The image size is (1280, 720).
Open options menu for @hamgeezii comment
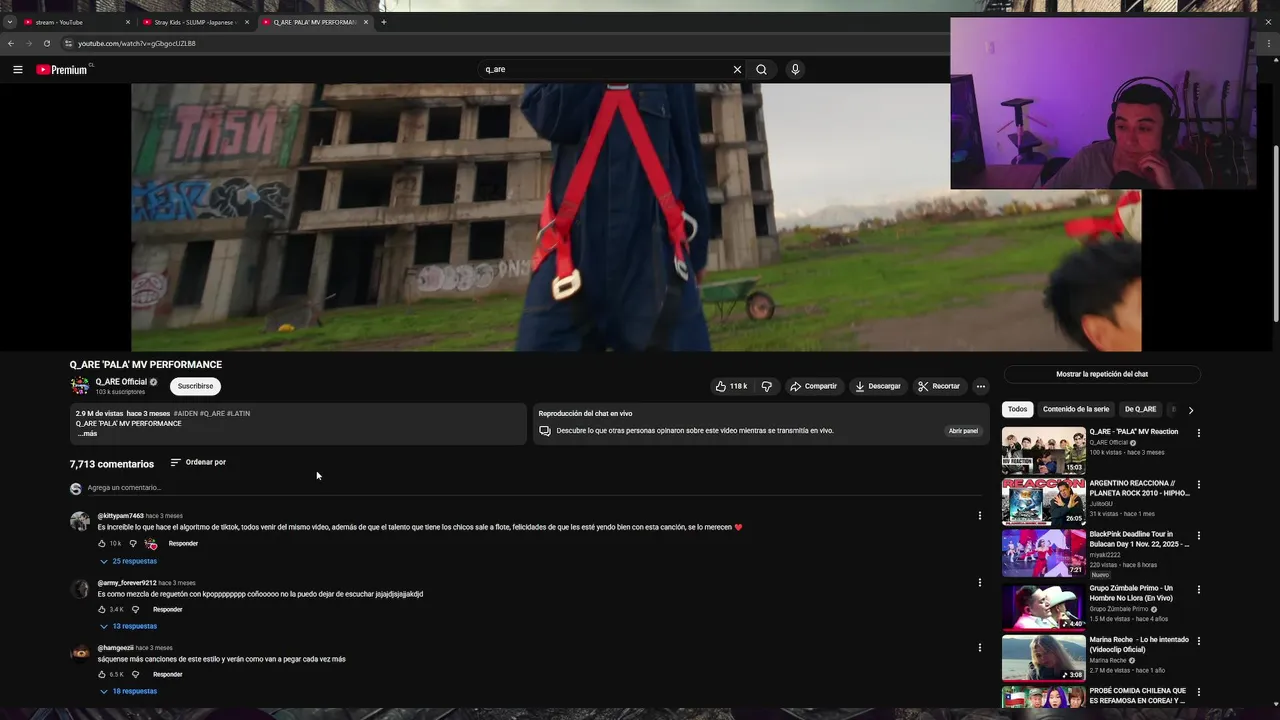(980, 647)
